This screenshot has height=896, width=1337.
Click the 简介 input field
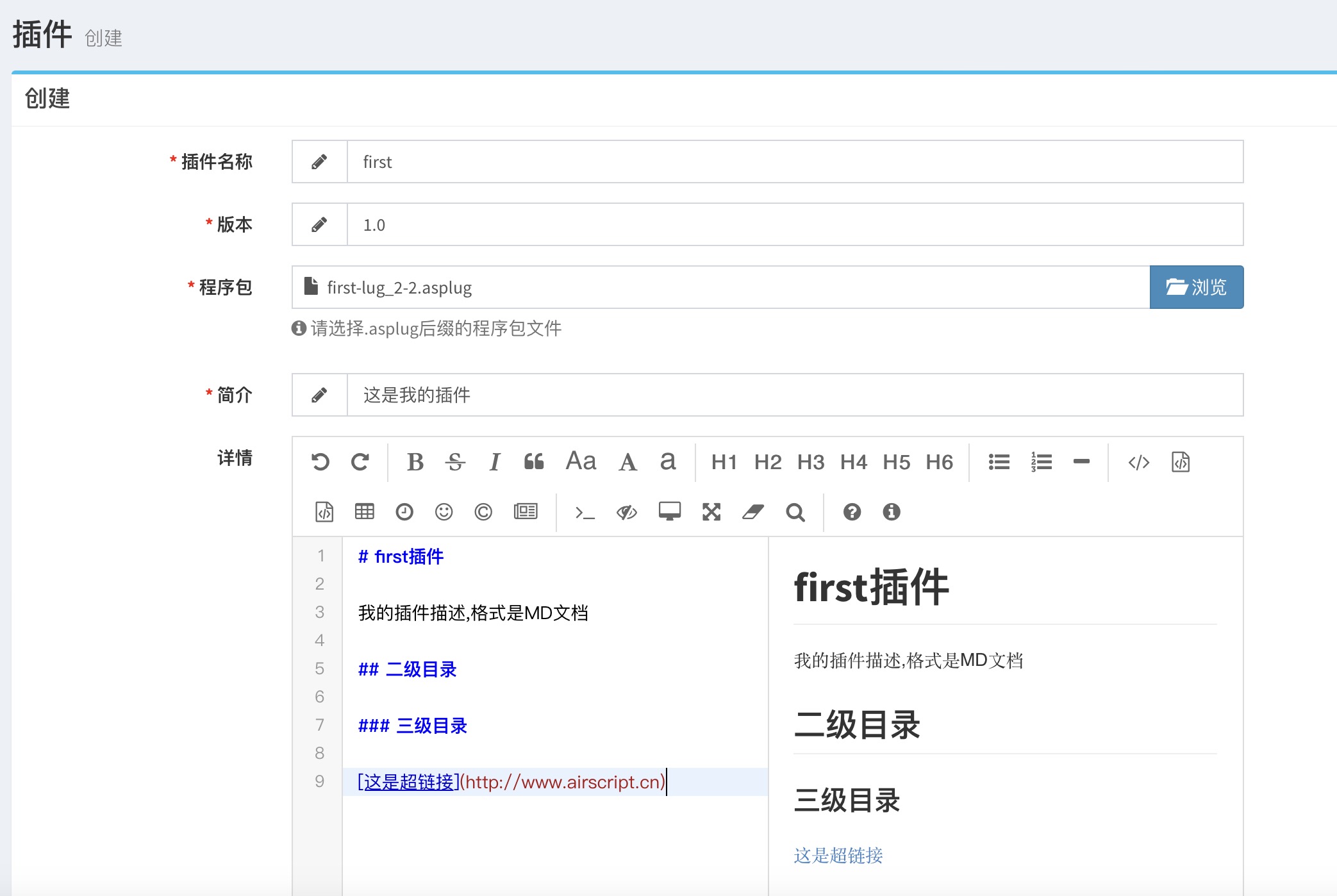coord(795,395)
